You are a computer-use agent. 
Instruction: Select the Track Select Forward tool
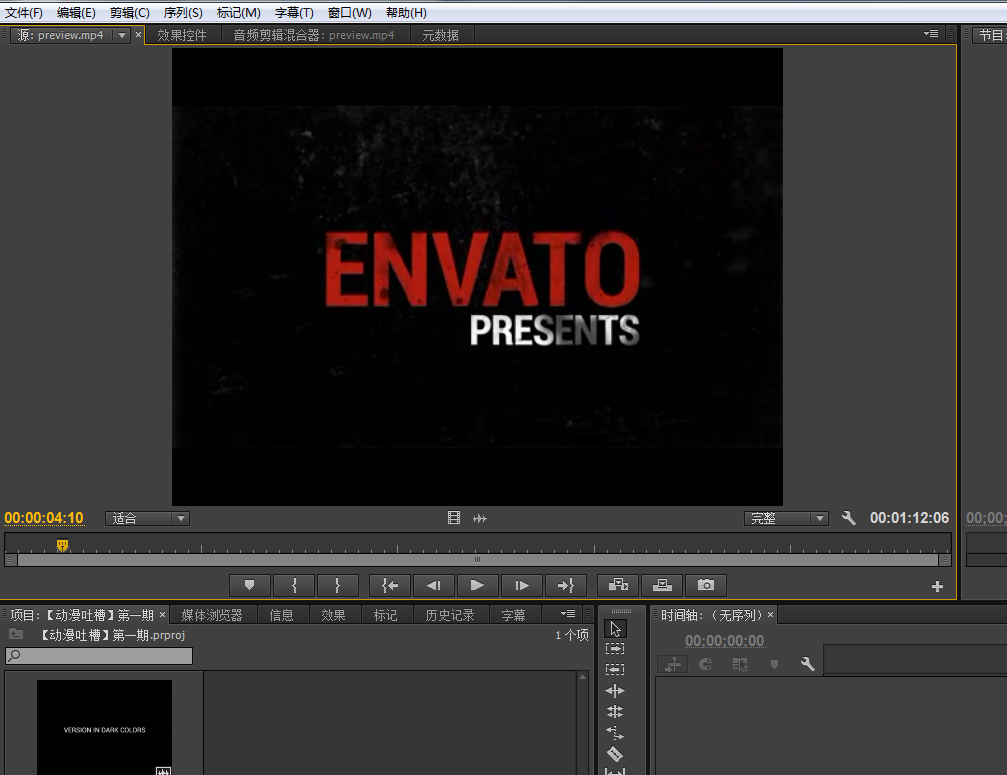pyautogui.click(x=615, y=649)
